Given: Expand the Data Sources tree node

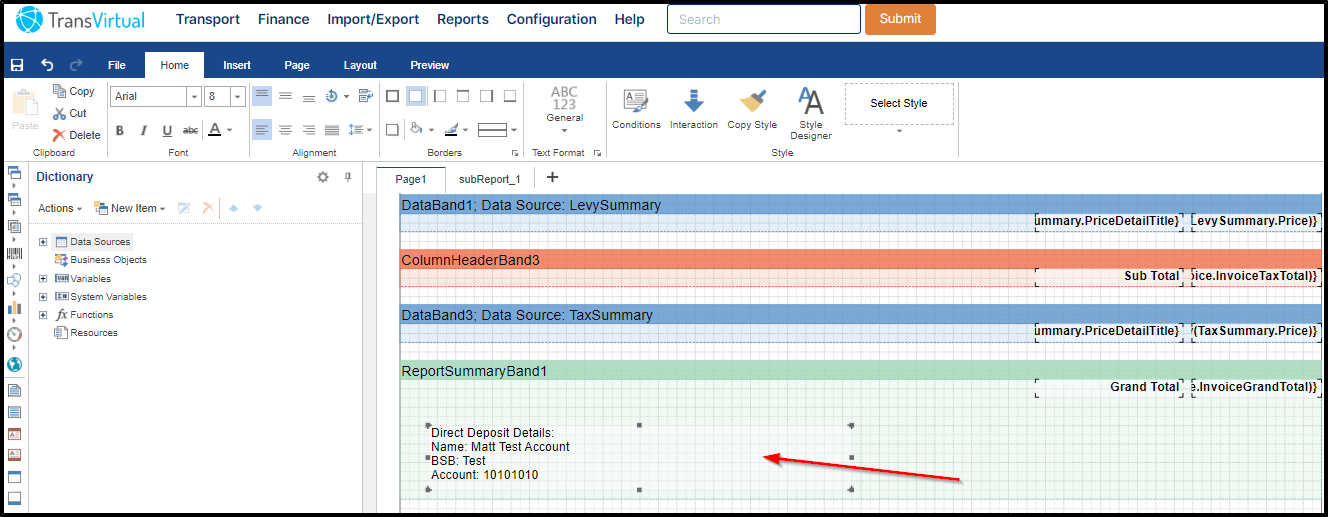Looking at the screenshot, I should click(43, 242).
